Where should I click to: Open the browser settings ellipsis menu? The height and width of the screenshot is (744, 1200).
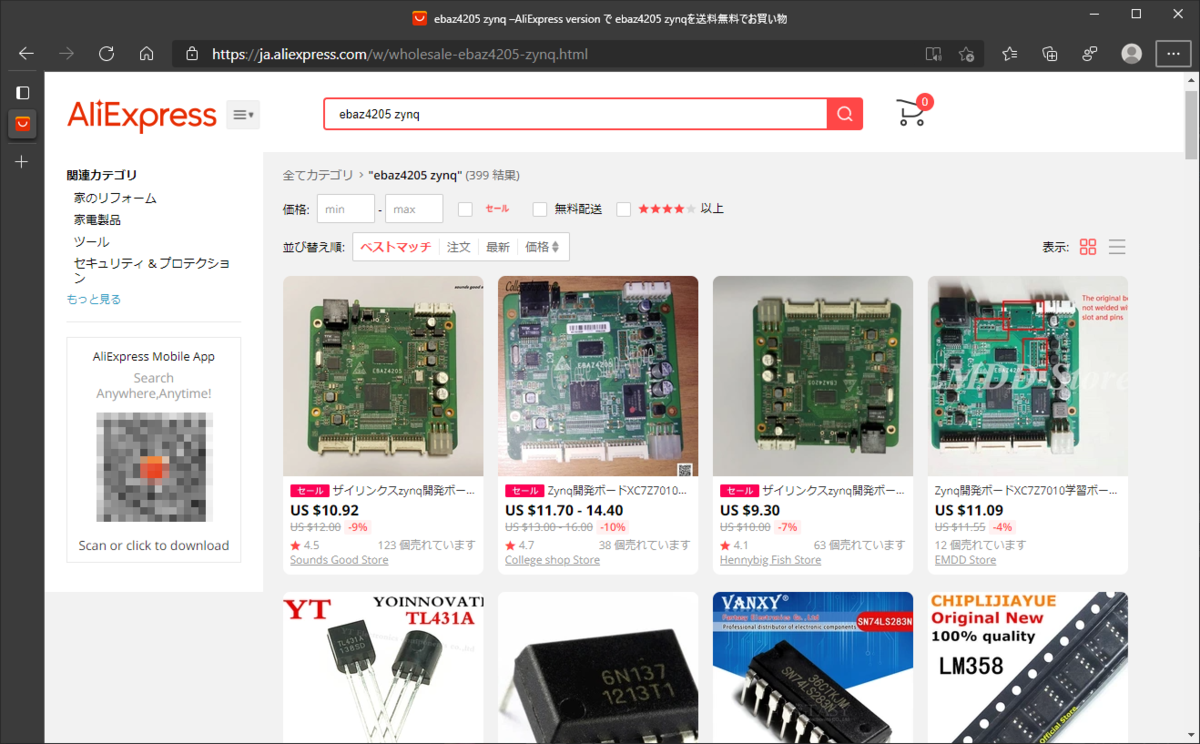(x=1173, y=54)
